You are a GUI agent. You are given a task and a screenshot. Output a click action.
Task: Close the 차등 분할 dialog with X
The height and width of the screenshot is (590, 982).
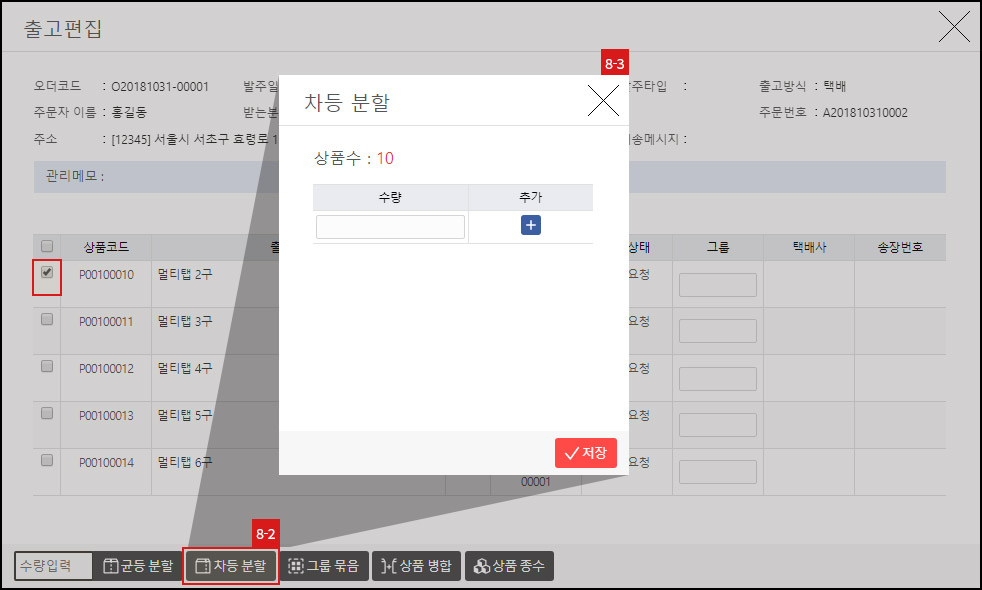point(604,100)
